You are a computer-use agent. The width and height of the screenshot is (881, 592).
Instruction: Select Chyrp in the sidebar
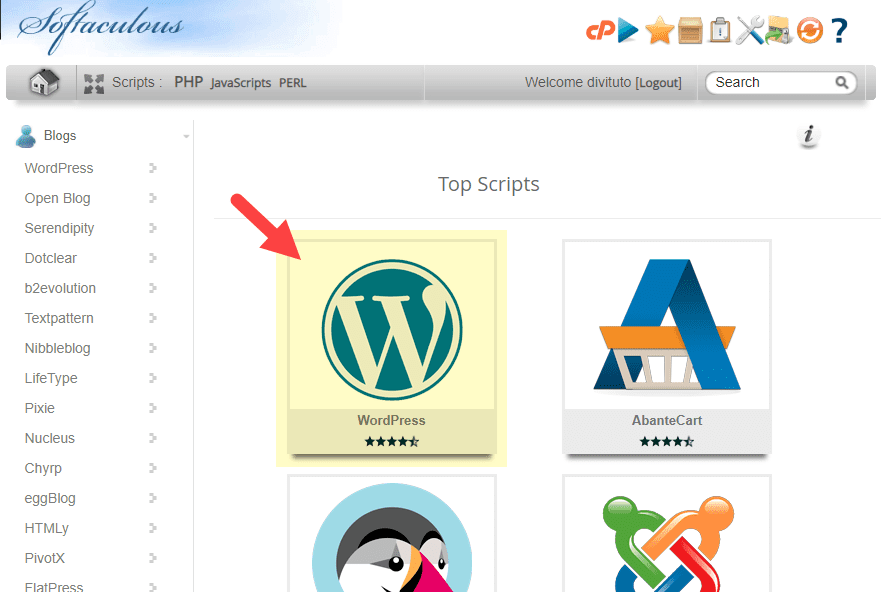[x=43, y=468]
